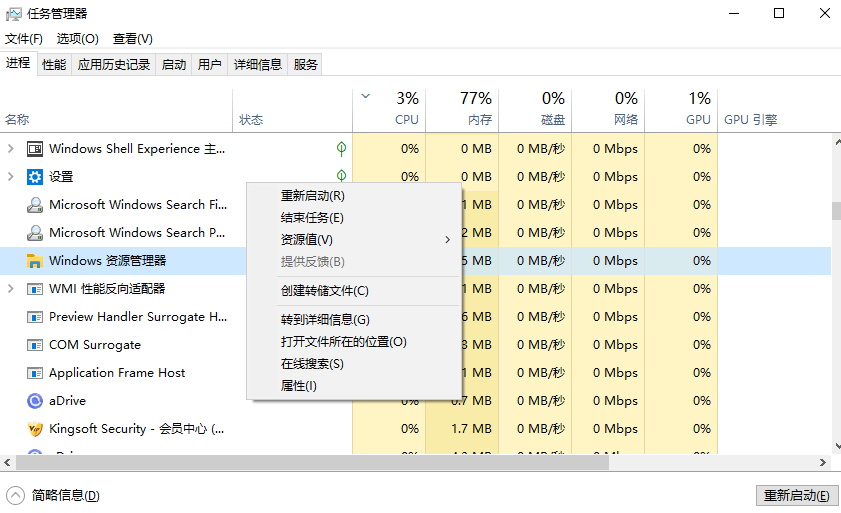Click the aDrive app icon

[x=35, y=400]
